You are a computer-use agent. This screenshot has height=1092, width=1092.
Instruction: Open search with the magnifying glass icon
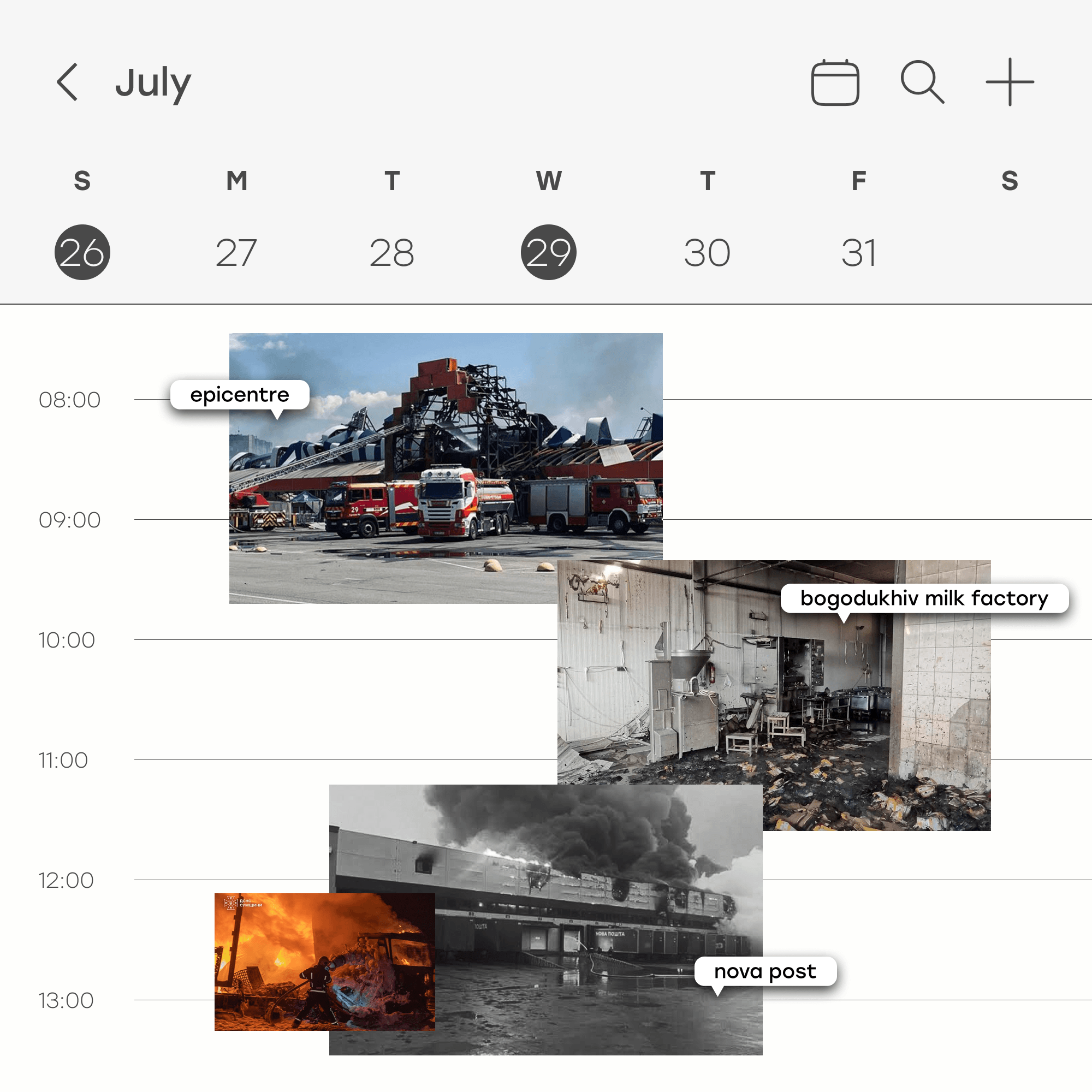[922, 82]
